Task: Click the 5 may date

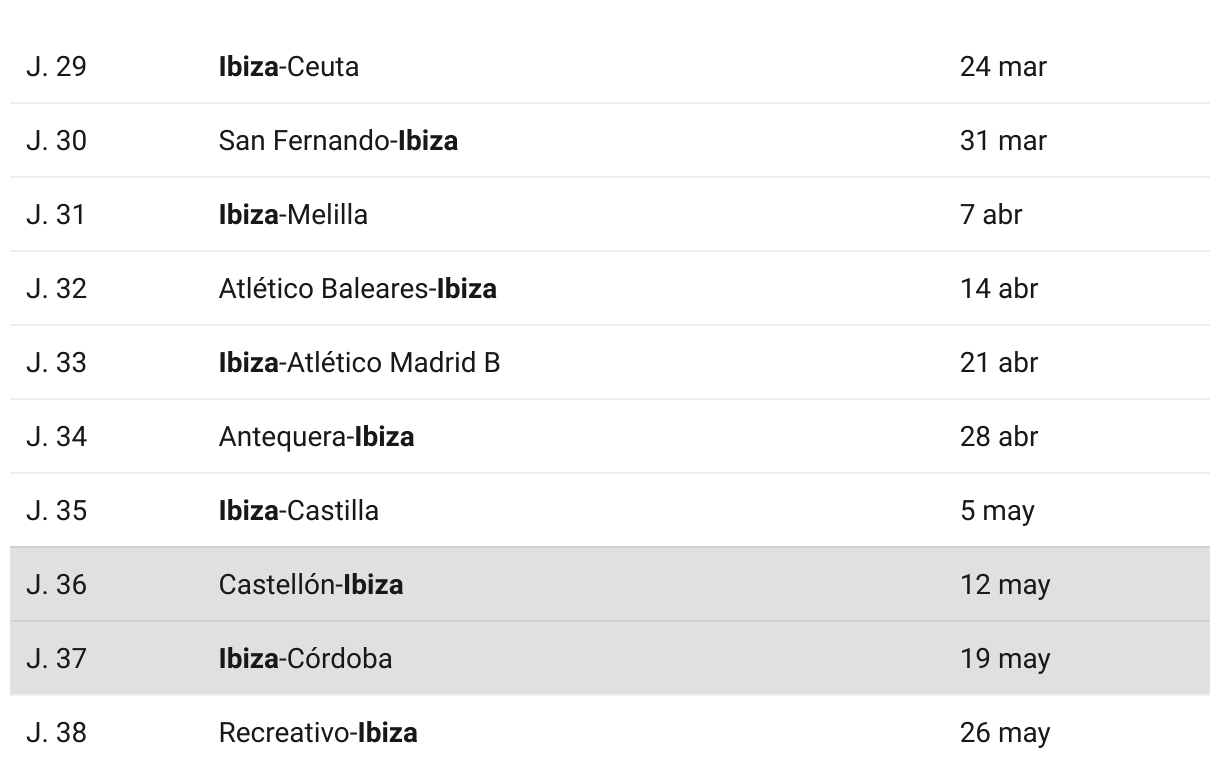Action: click(x=997, y=510)
